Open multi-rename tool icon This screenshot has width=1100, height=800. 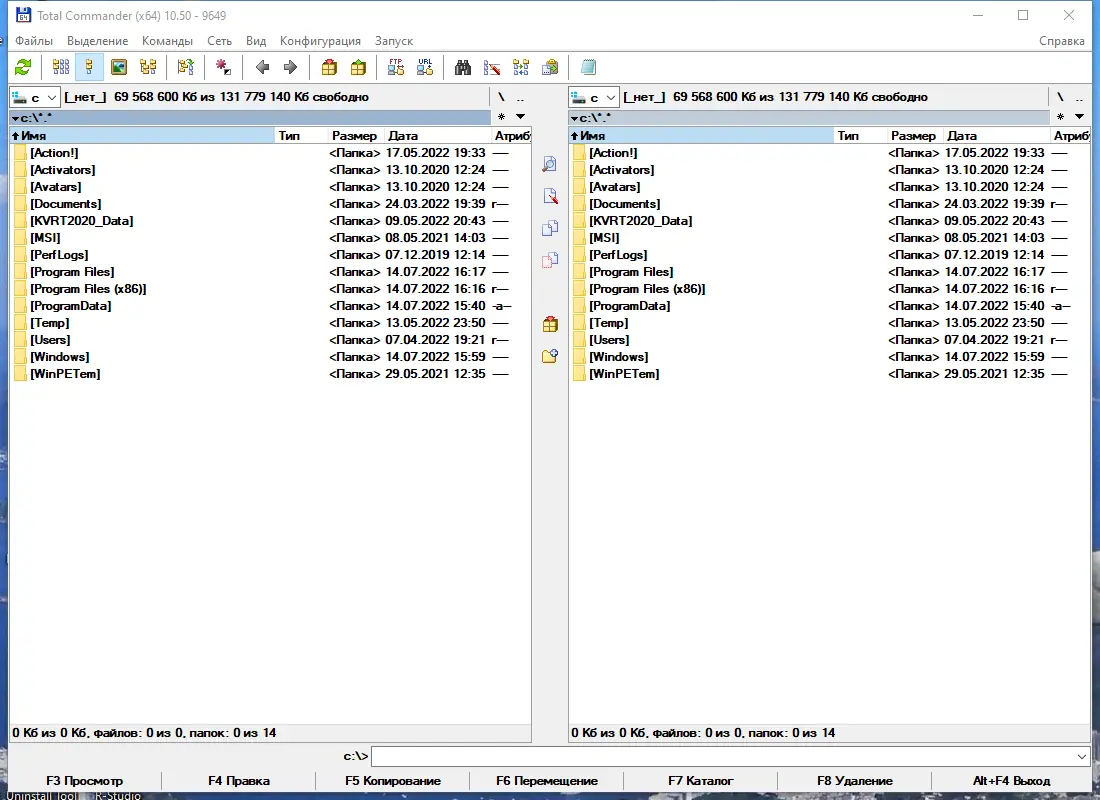pyautogui.click(x=492, y=67)
